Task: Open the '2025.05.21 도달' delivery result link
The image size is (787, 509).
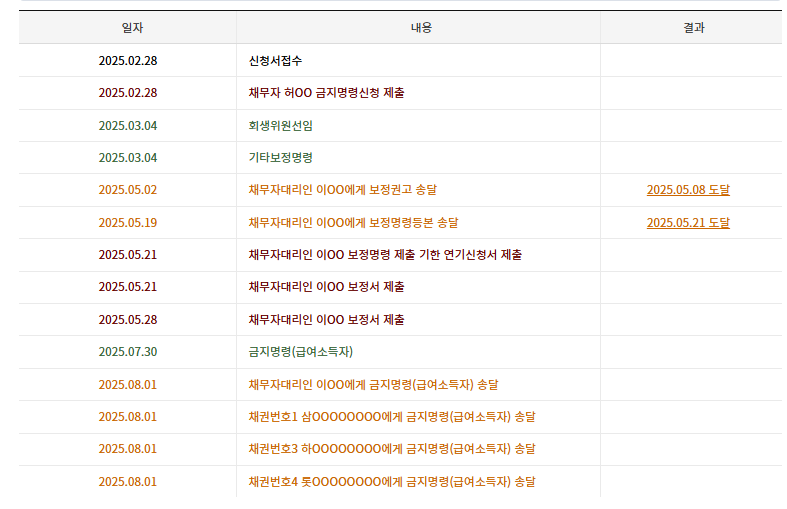Action: tap(688, 222)
